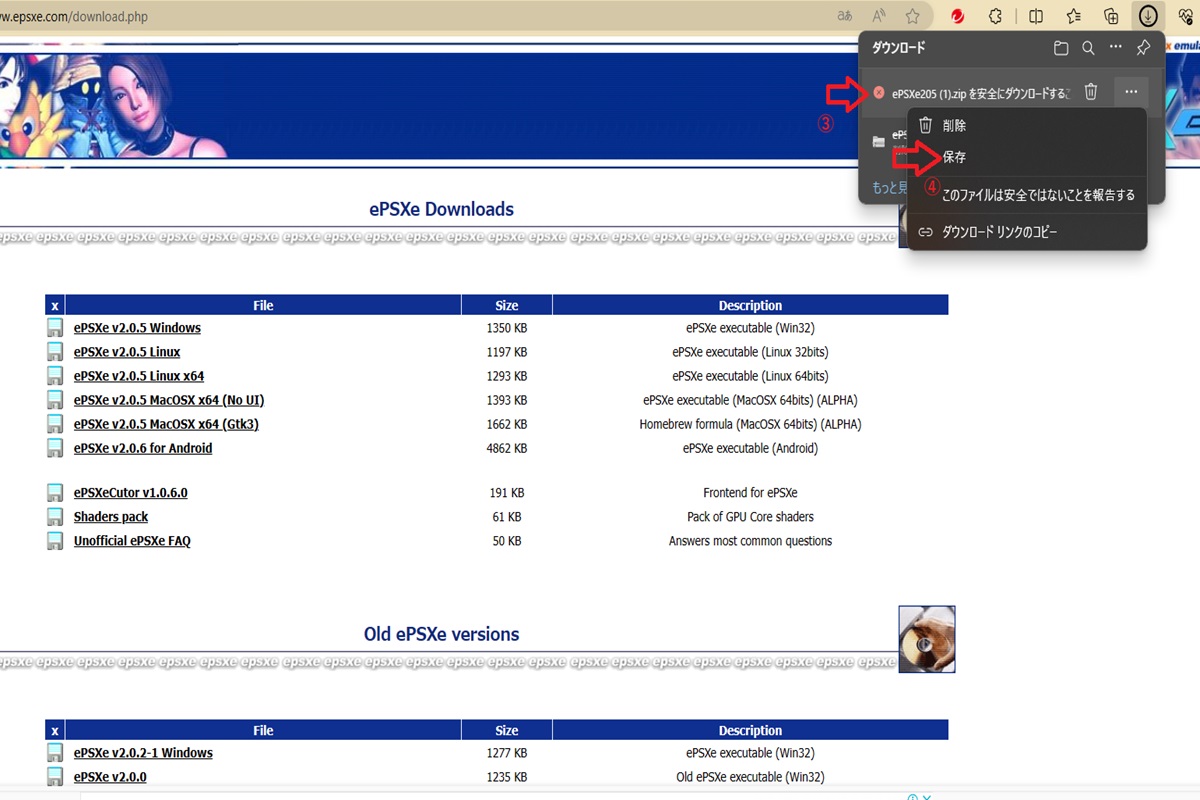Select 削除 from the context menu
This screenshot has height=800, width=1200.
pos(954,126)
